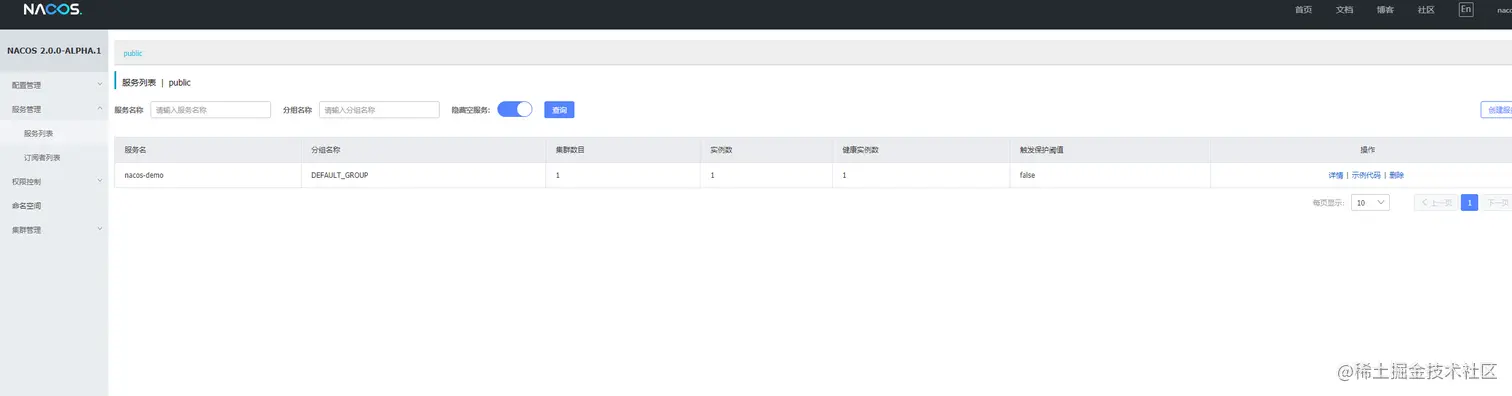Click 删除 for nacos-demo

[x=1396, y=175]
